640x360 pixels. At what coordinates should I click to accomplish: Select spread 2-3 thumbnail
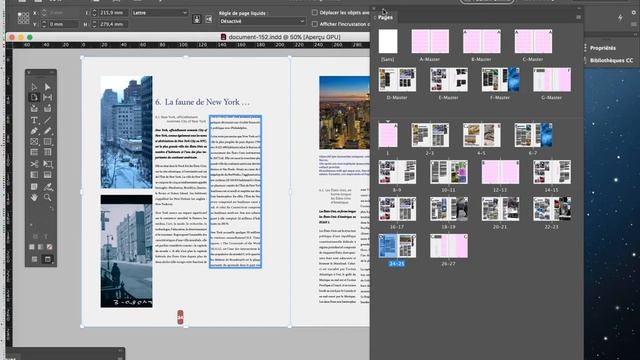pyautogui.click(x=430, y=135)
